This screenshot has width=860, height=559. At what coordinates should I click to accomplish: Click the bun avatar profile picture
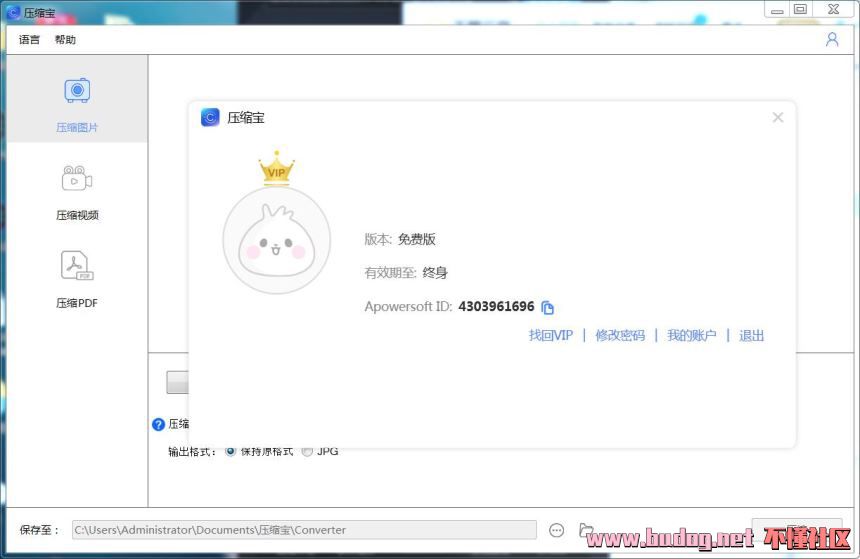pyautogui.click(x=276, y=240)
